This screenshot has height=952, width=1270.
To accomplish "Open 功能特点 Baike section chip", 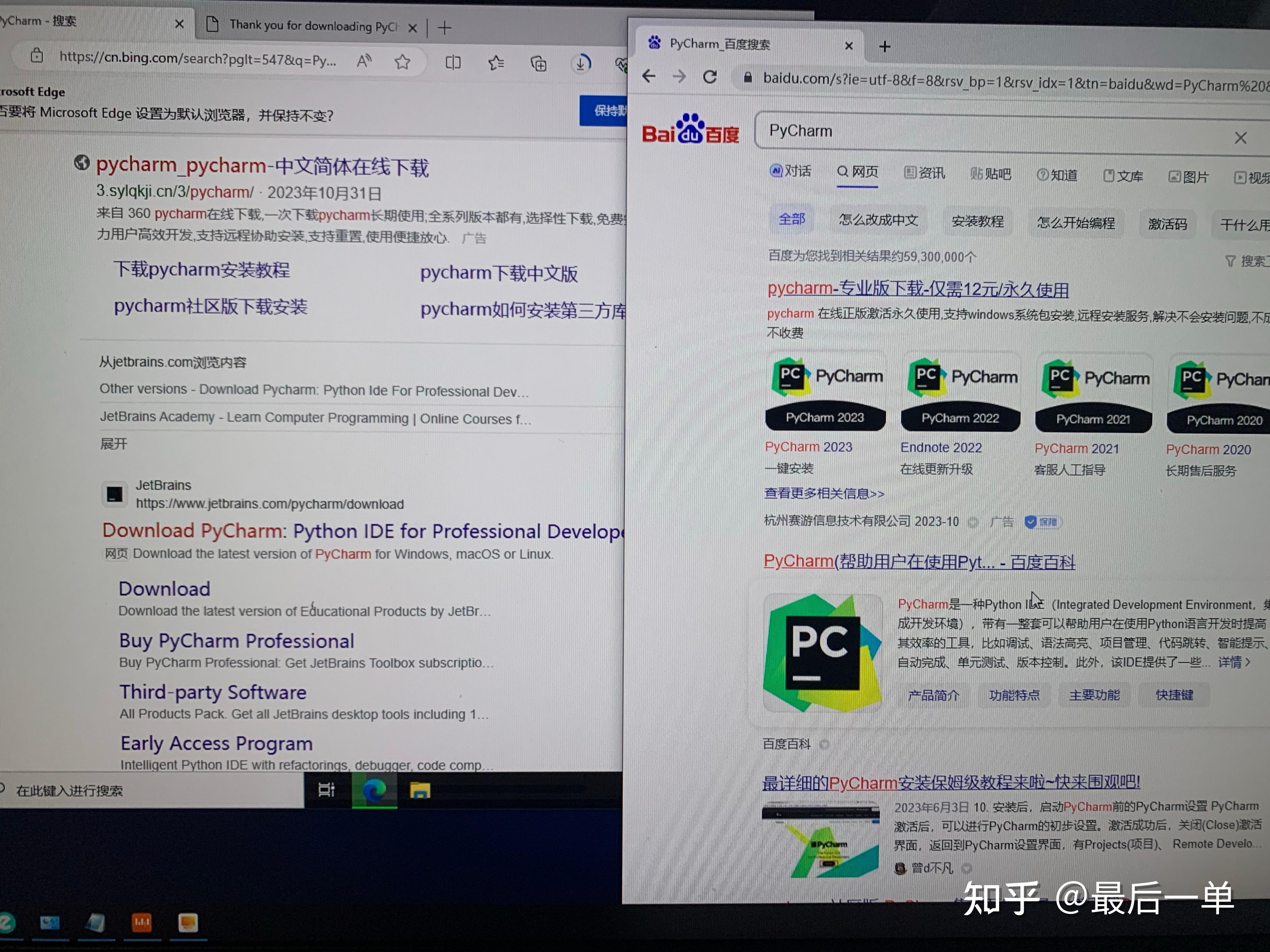I will tap(1014, 695).
